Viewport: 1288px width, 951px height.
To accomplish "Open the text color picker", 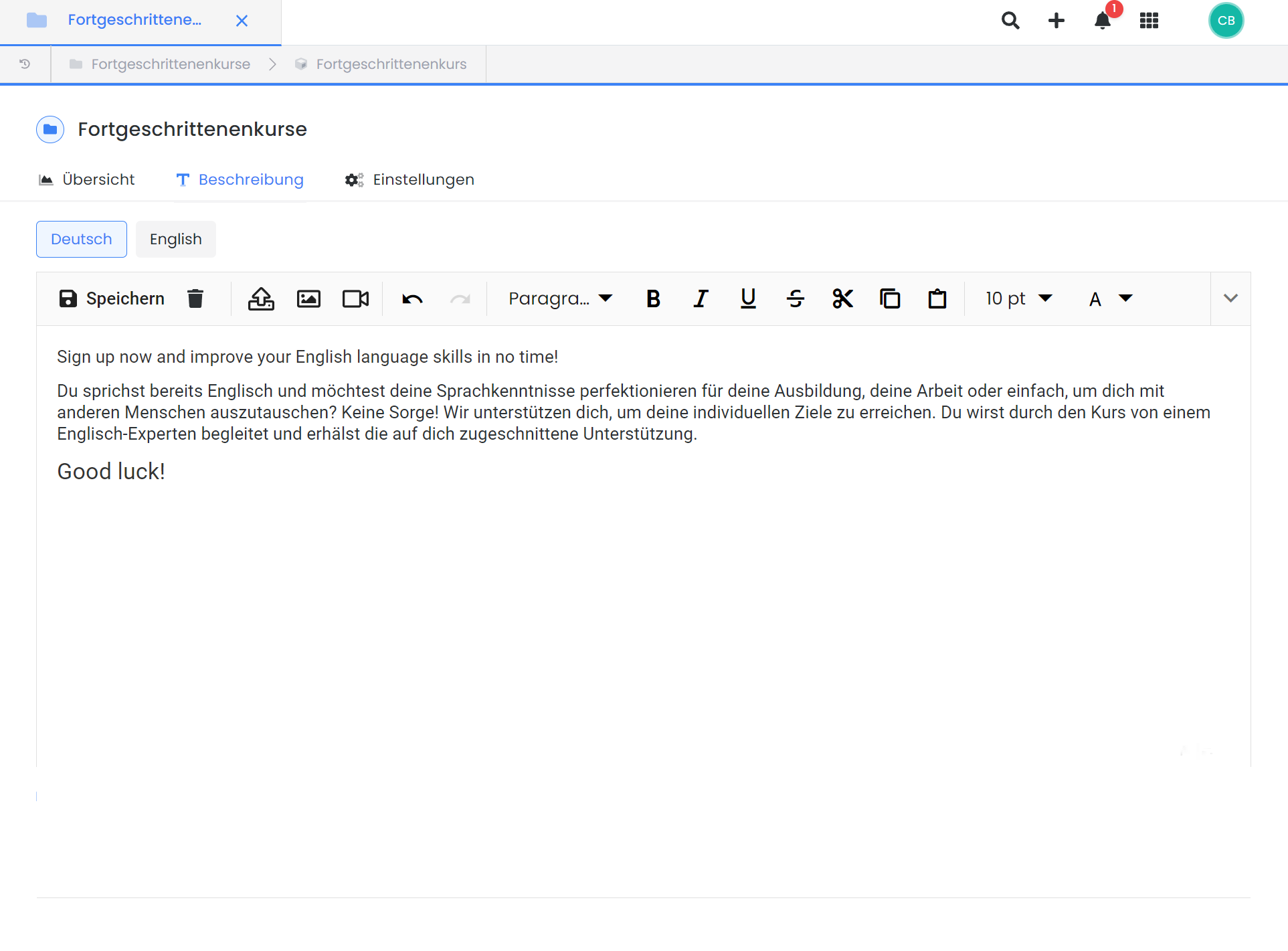I will click(x=1108, y=298).
